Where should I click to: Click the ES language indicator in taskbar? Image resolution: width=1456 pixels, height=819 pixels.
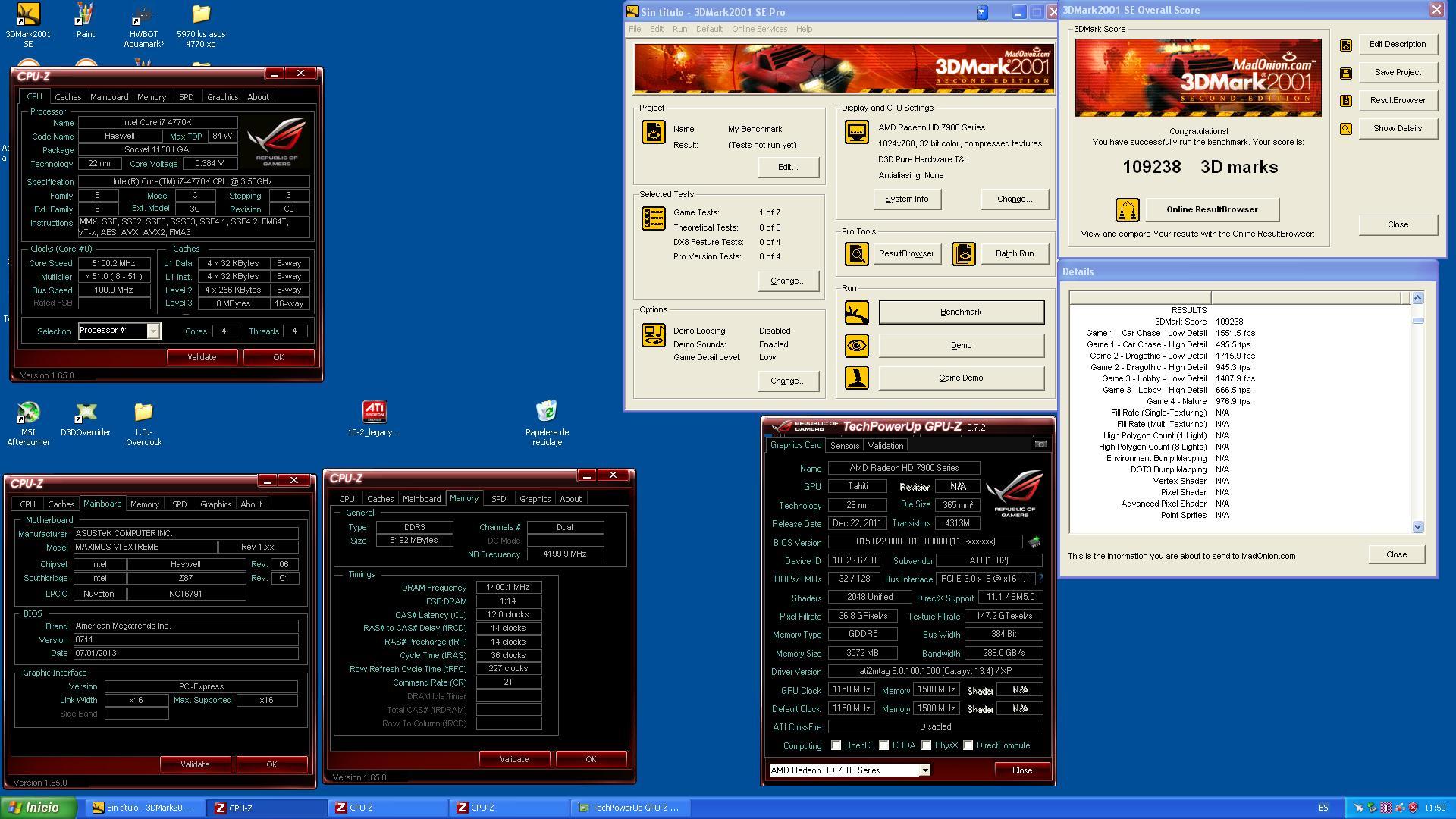[x=1323, y=808]
